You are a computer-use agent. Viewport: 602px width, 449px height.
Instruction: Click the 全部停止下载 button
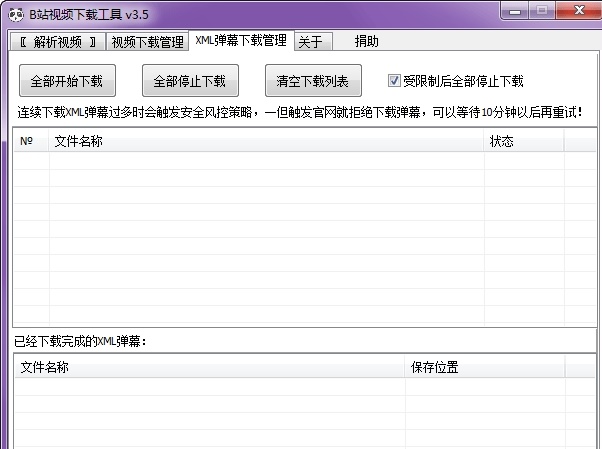[190, 81]
